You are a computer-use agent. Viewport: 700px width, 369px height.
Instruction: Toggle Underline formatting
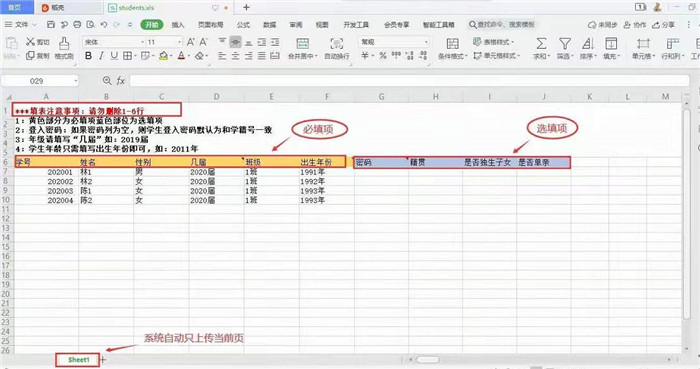point(114,56)
